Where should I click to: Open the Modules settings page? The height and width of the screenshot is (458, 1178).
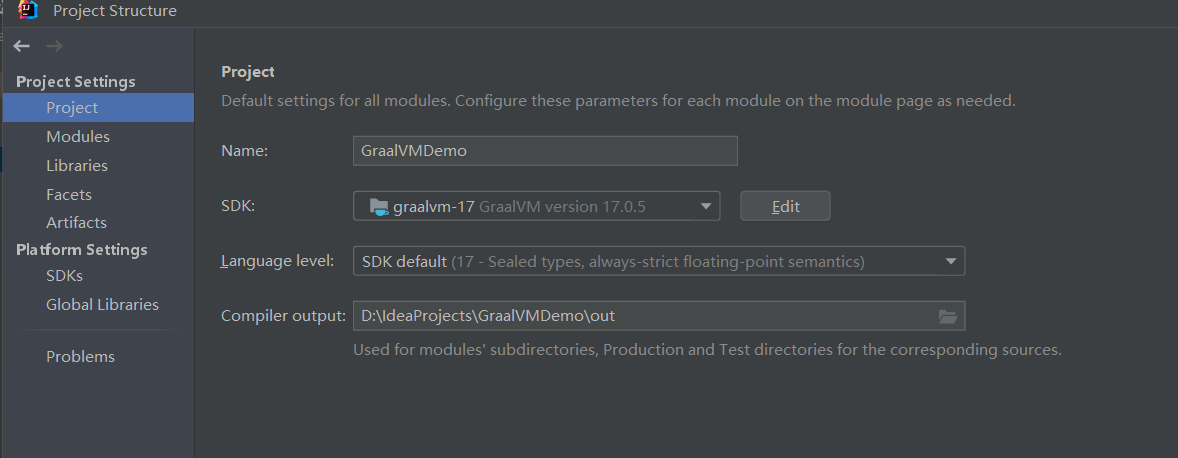(78, 137)
